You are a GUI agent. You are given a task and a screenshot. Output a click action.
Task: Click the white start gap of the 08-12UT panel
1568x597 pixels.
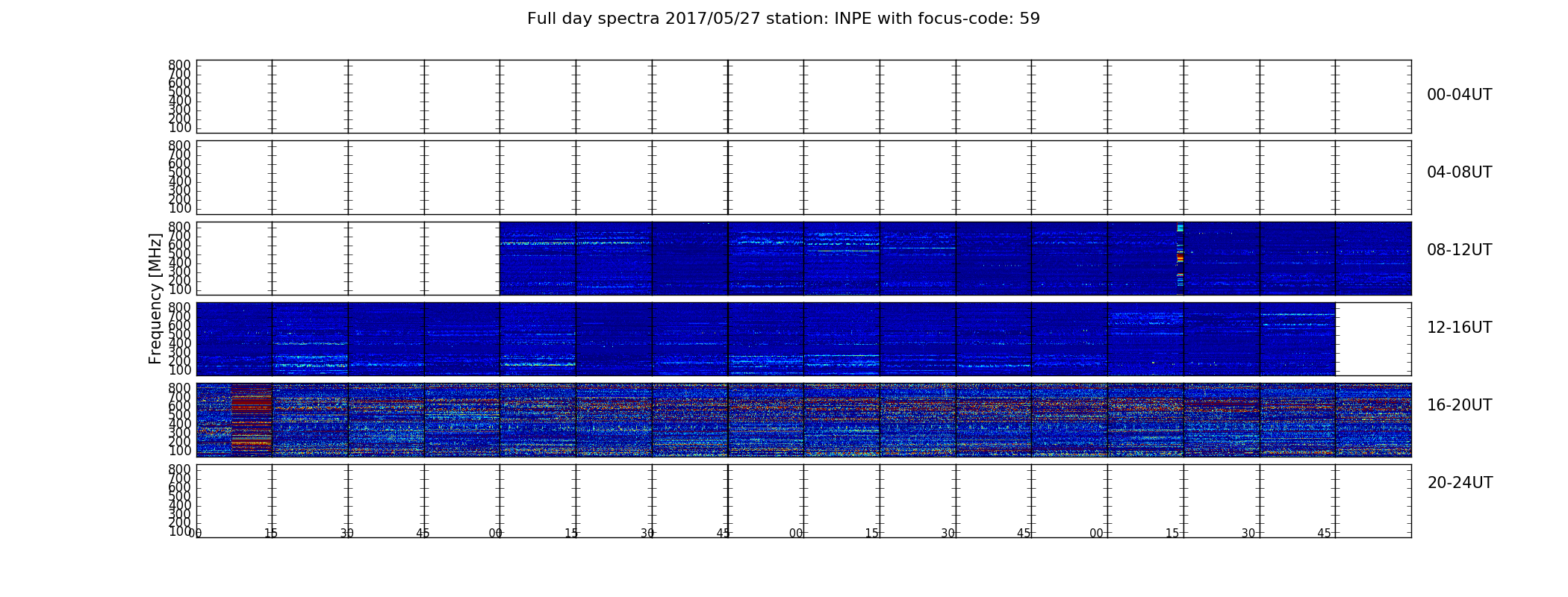[x=348, y=258]
